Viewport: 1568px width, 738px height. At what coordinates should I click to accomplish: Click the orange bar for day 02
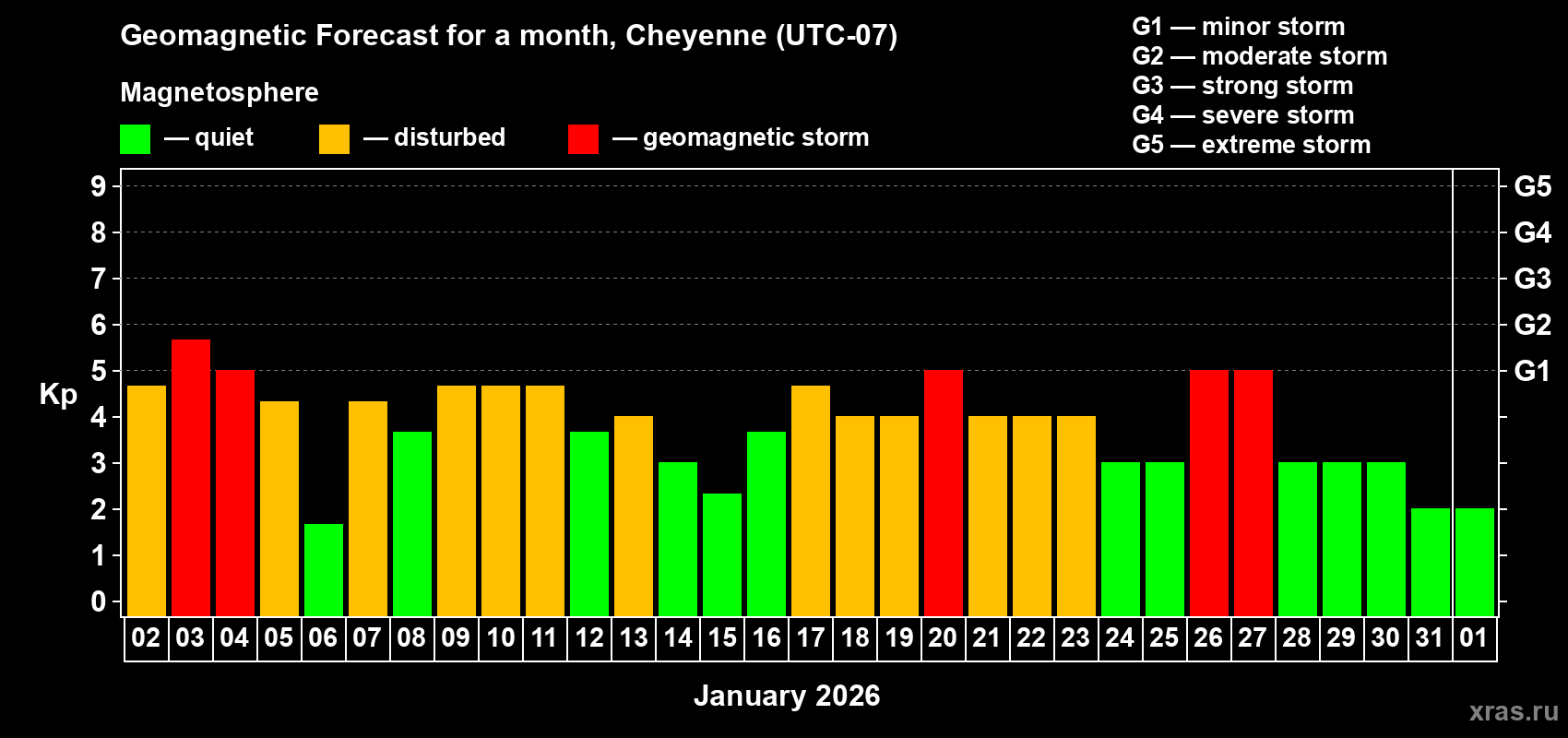[147, 501]
